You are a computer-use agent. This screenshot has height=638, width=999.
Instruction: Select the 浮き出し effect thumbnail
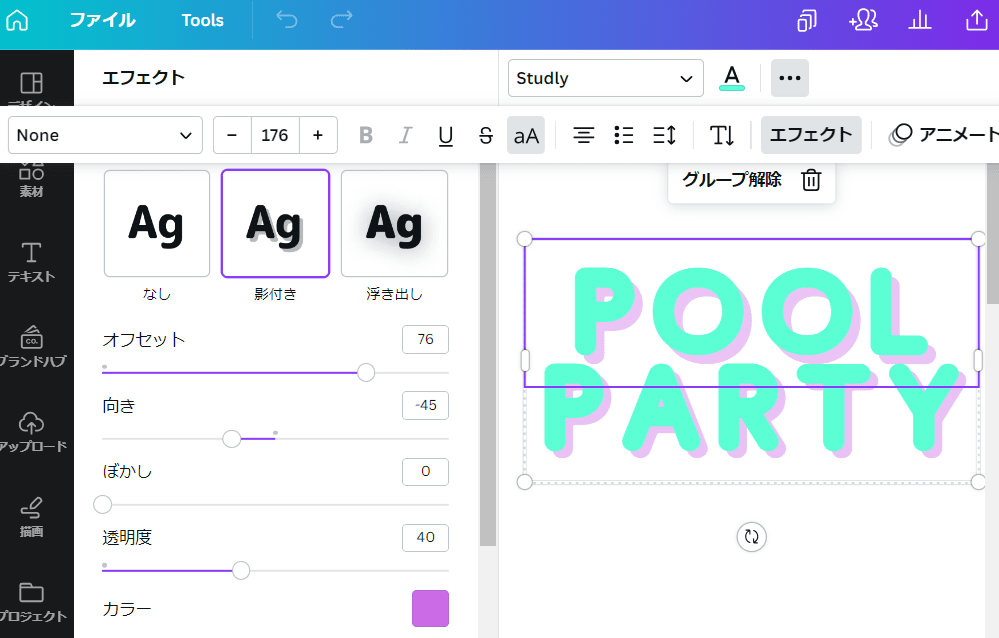coord(394,223)
